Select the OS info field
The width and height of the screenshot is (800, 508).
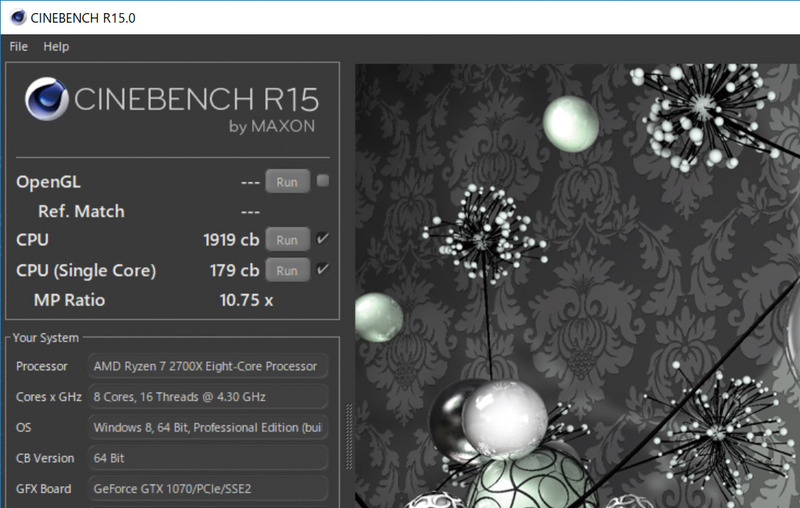pyautogui.click(x=208, y=427)
